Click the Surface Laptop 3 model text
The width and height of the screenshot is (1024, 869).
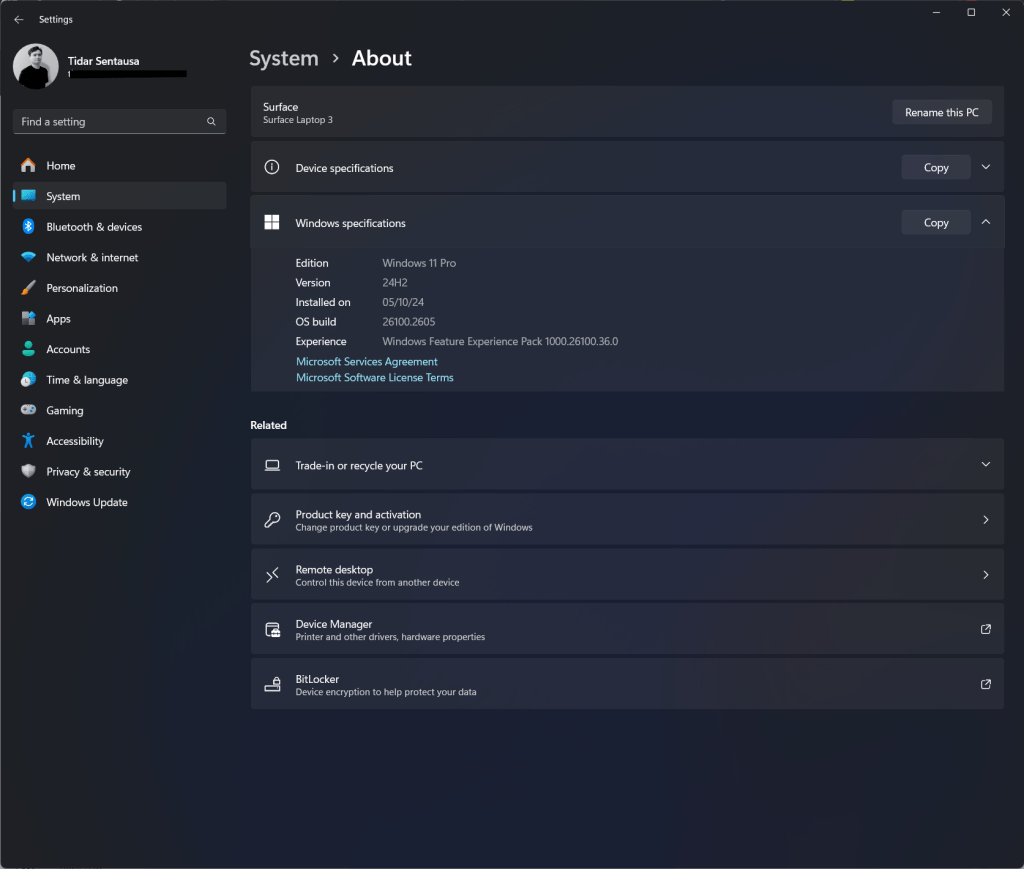(298, 120)
